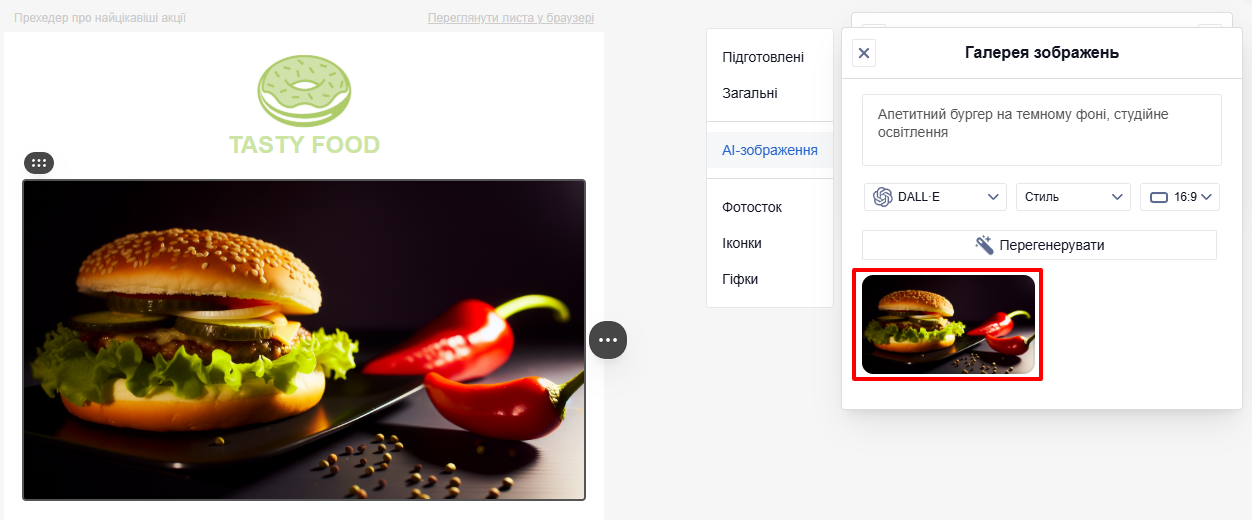
Task: Open Переглянути листа у браузері link
Action: (x=511, y=18)
